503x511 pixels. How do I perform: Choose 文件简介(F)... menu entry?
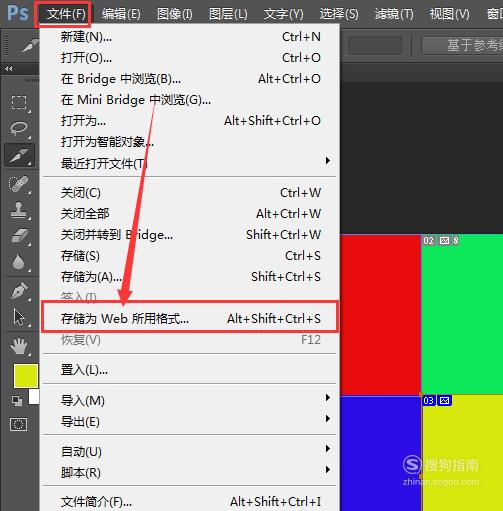[190, 501]
